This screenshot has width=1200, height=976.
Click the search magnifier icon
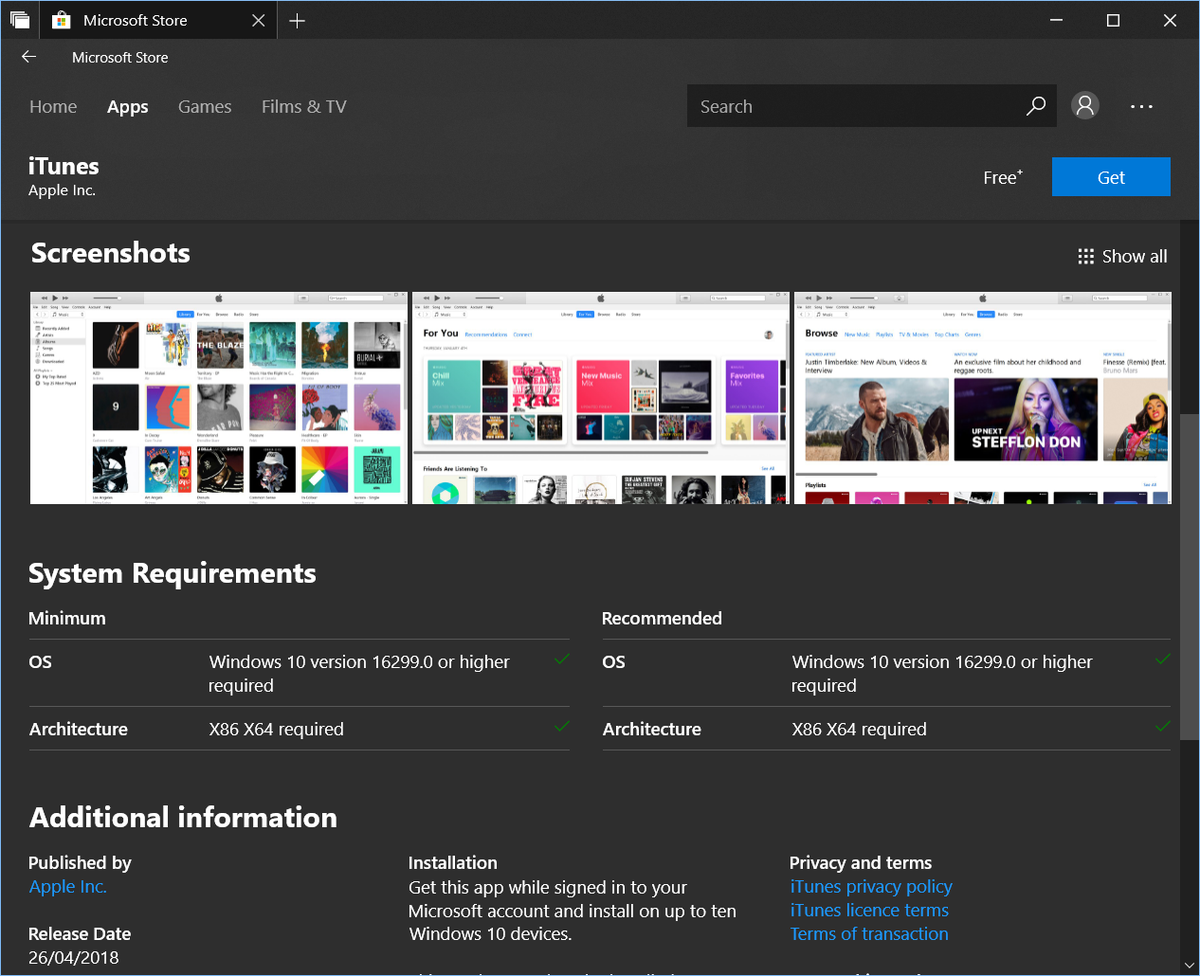(x=1036, y=106)
